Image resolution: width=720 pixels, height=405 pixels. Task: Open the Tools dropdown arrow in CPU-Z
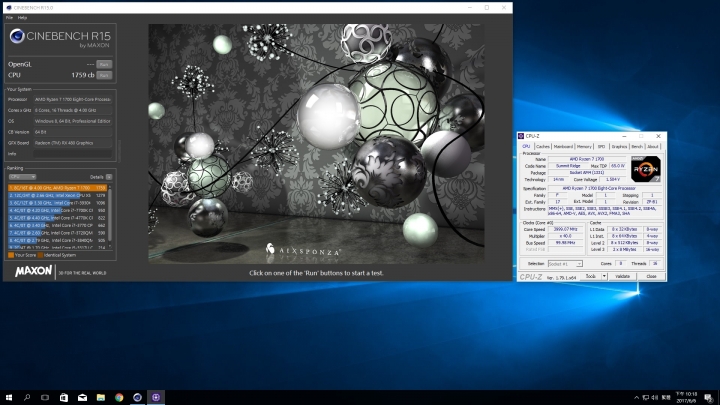[x=604, y=276]
